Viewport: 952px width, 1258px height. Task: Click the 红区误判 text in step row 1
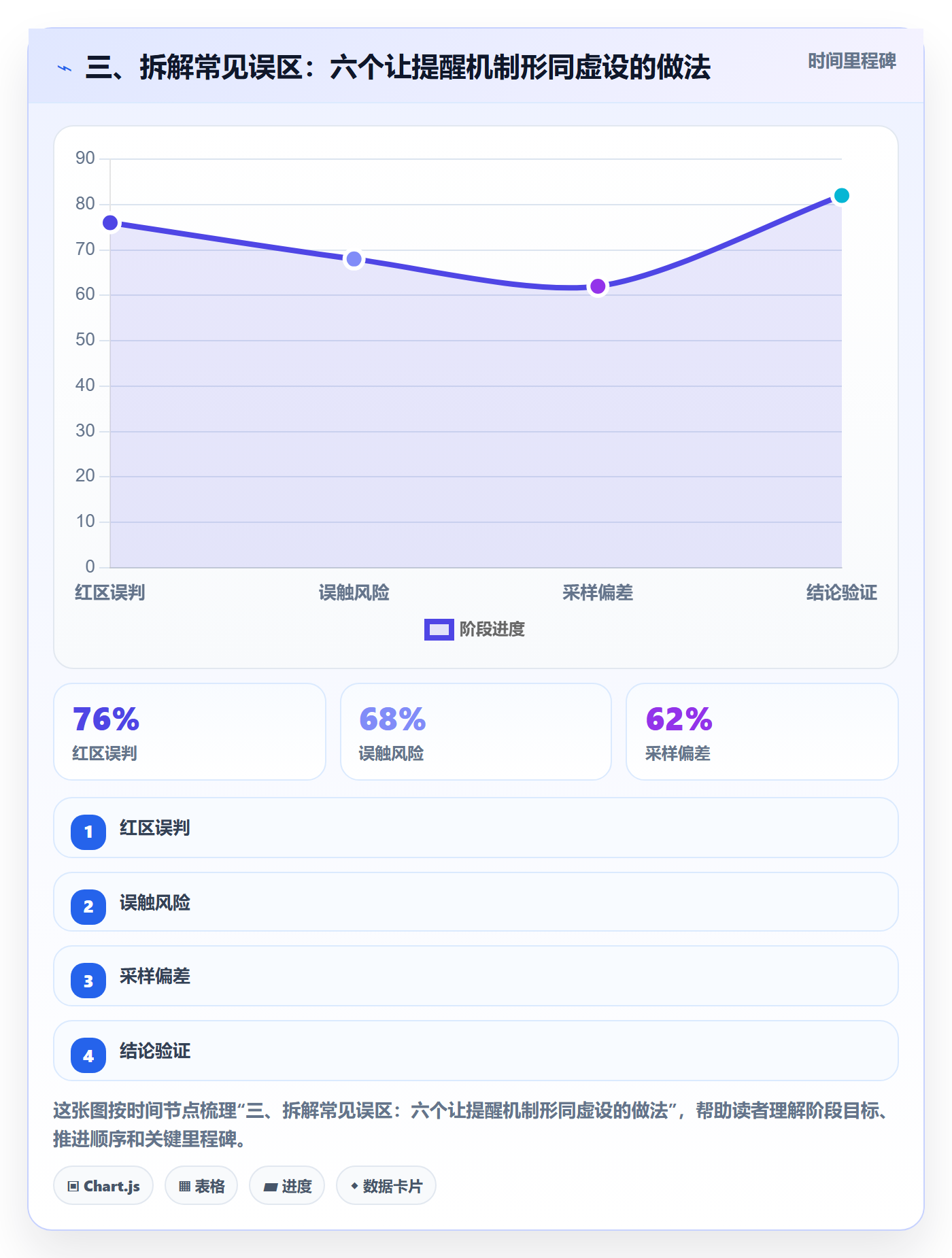(155, 828)
